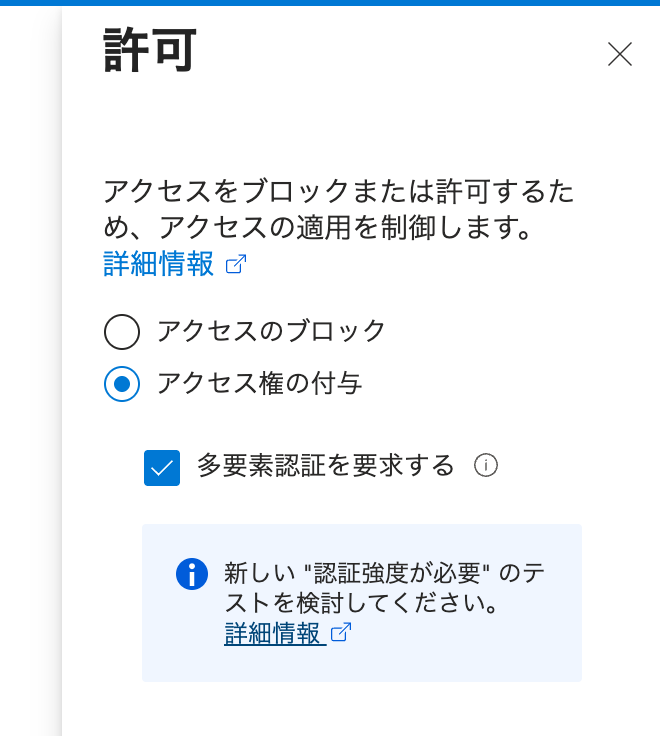Click the blue info icon in the banner
The width and height of the screenshot is (660, 736).
click(192, 574)
